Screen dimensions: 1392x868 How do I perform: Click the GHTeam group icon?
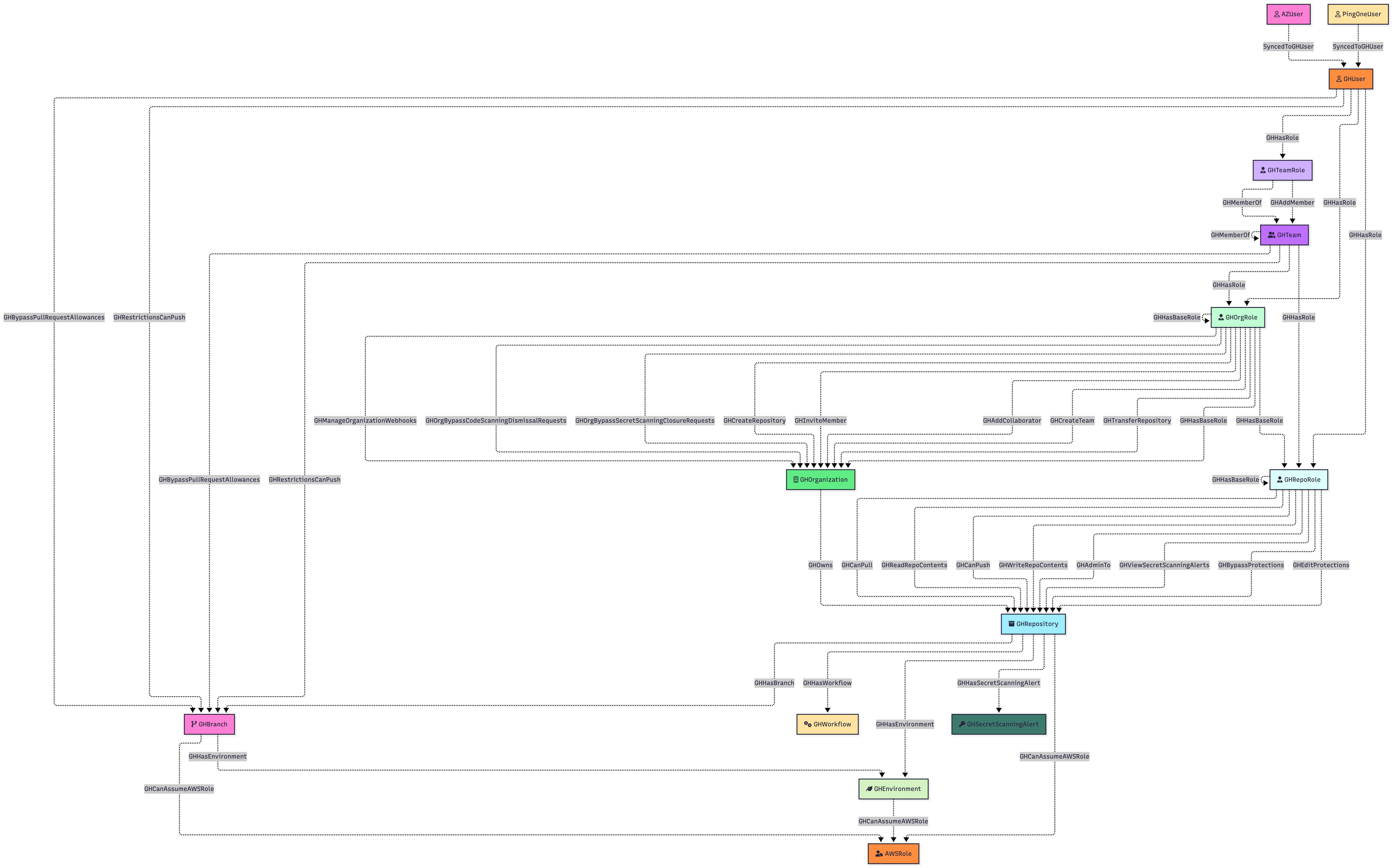pyautogui.click(x=1271, y=235)
